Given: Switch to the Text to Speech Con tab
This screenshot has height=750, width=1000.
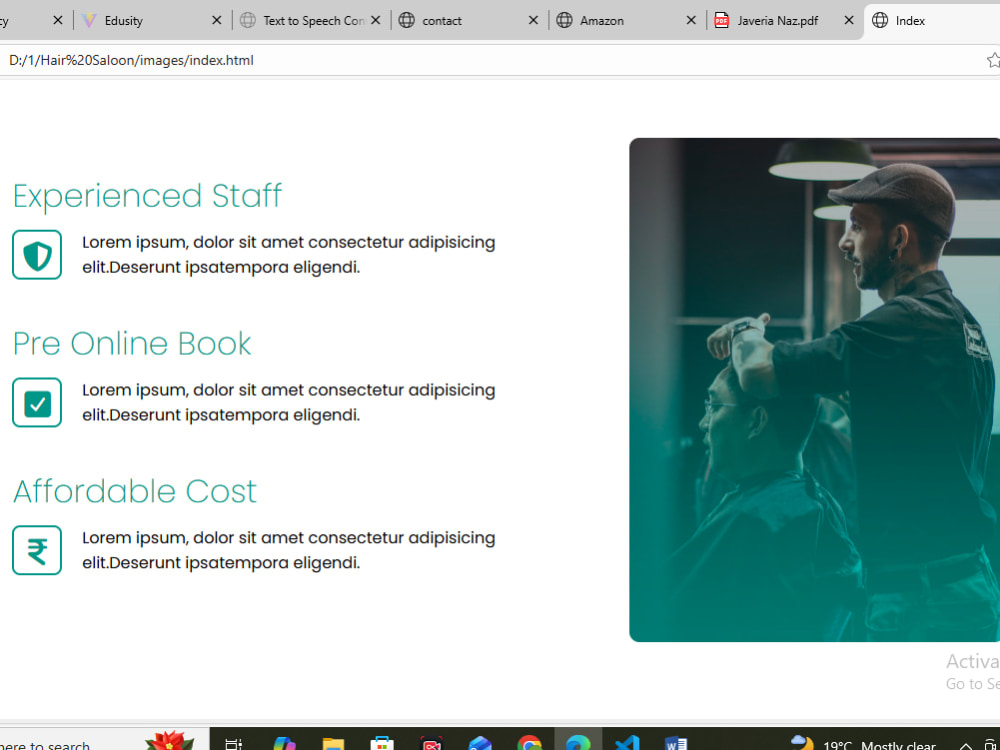Looking at the screenshot, I should pyautogui.click(x=311, y=20).
